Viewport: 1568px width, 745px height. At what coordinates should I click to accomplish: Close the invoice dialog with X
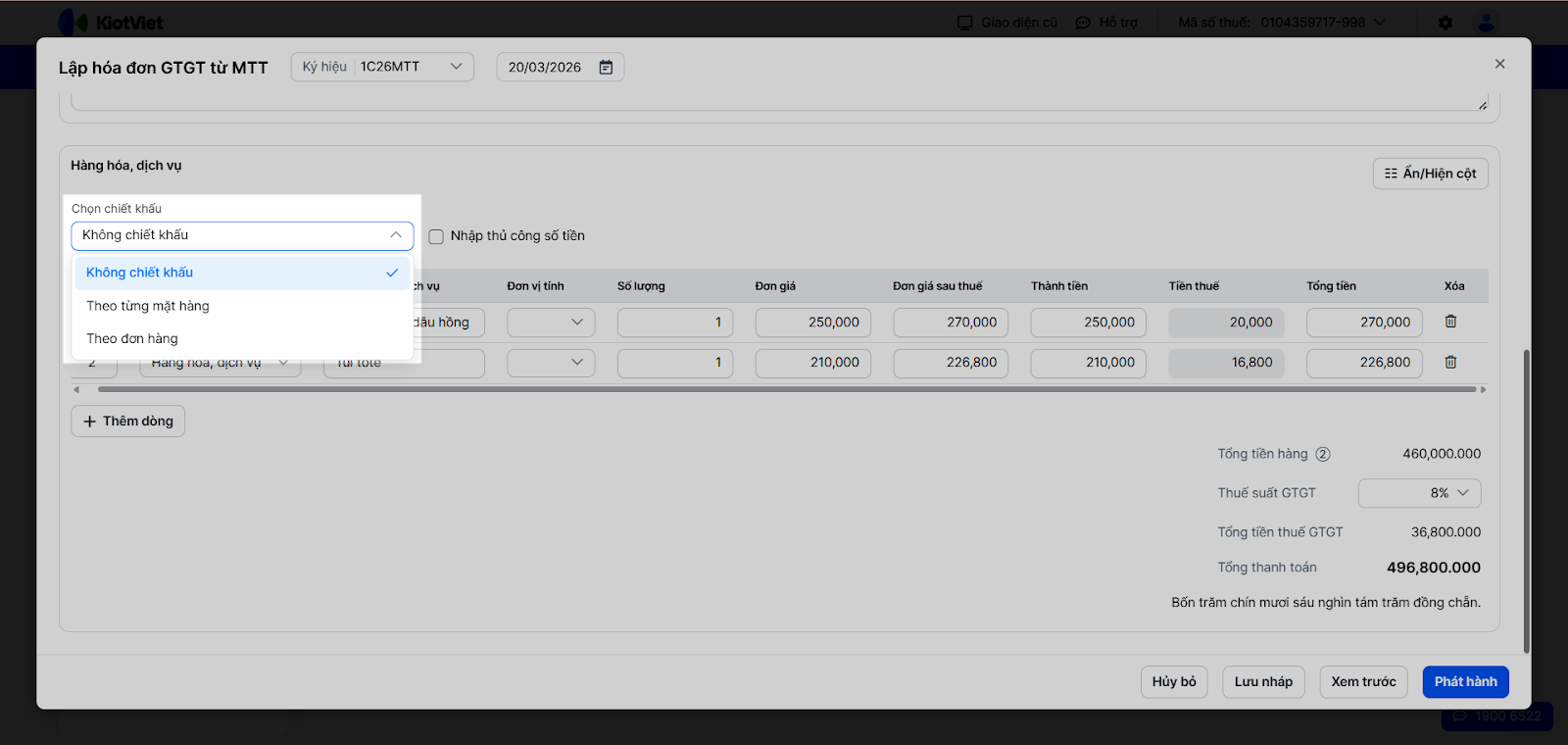1499,64
